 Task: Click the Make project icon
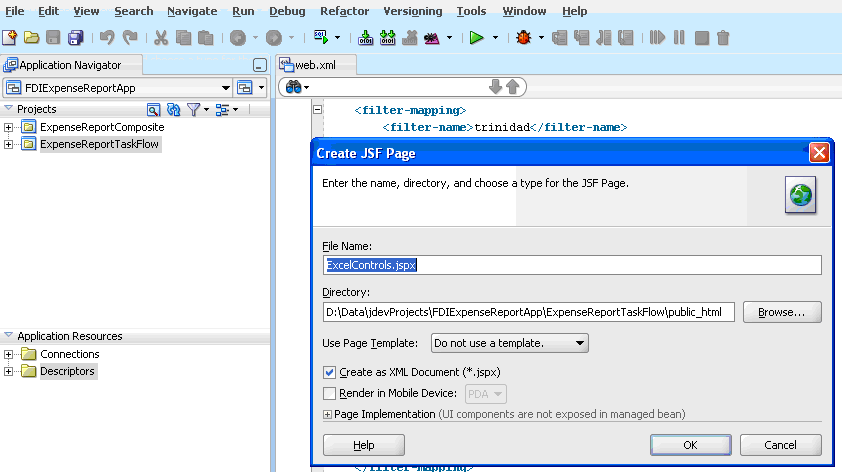tap(366, 38)
